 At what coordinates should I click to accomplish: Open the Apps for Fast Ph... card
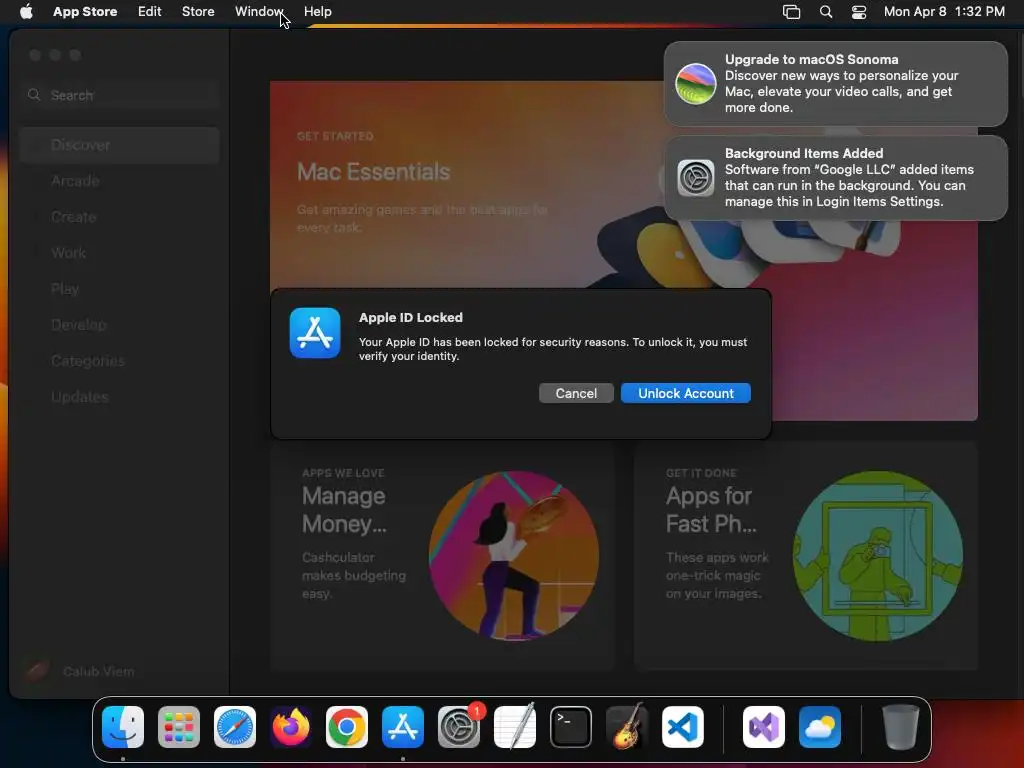806,556
